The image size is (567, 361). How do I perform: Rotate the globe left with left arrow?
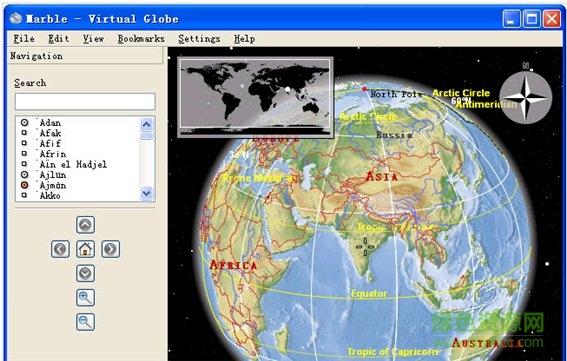coord(60,249)
